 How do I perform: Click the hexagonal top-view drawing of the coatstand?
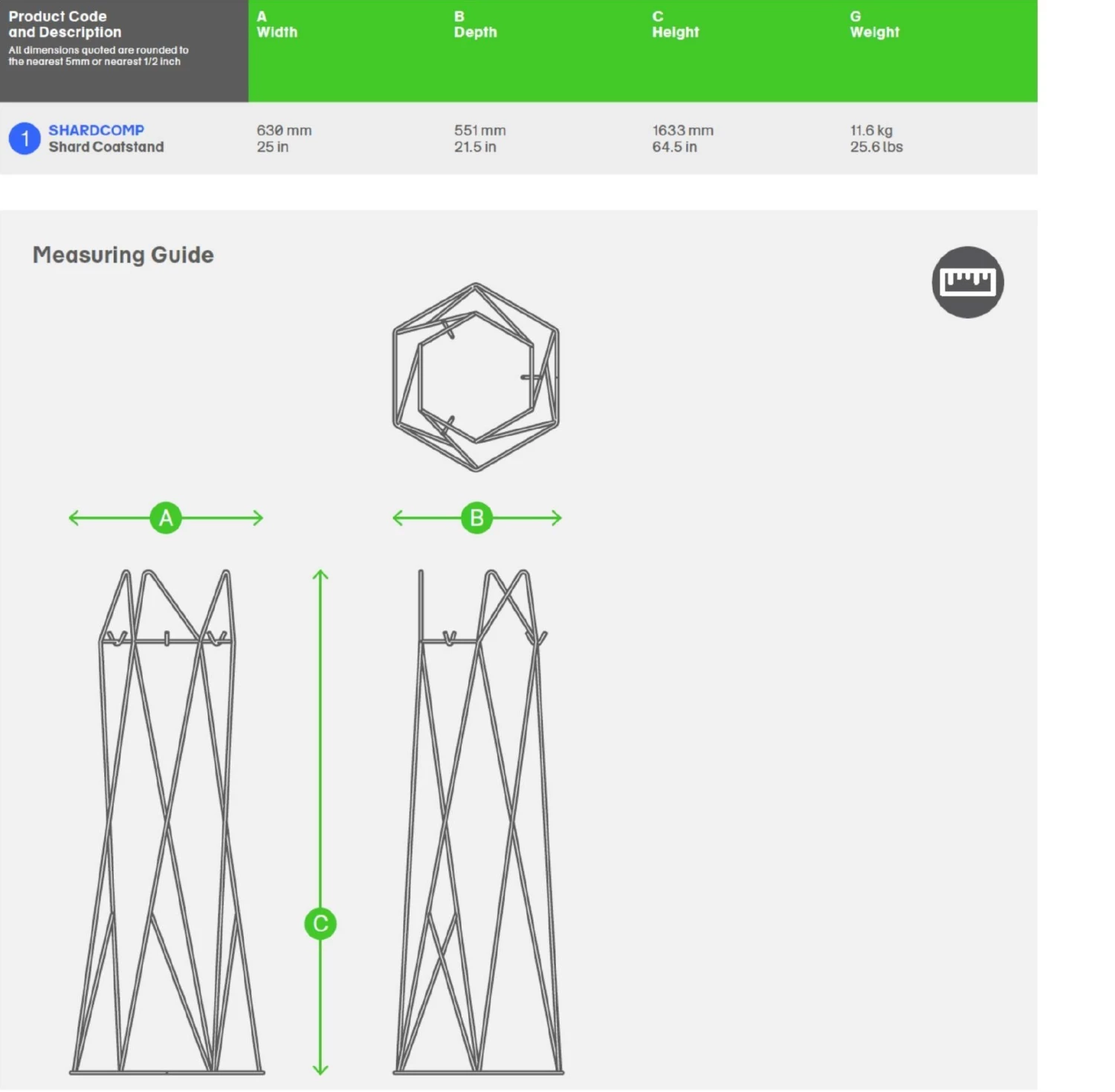(x=476, y=377)
